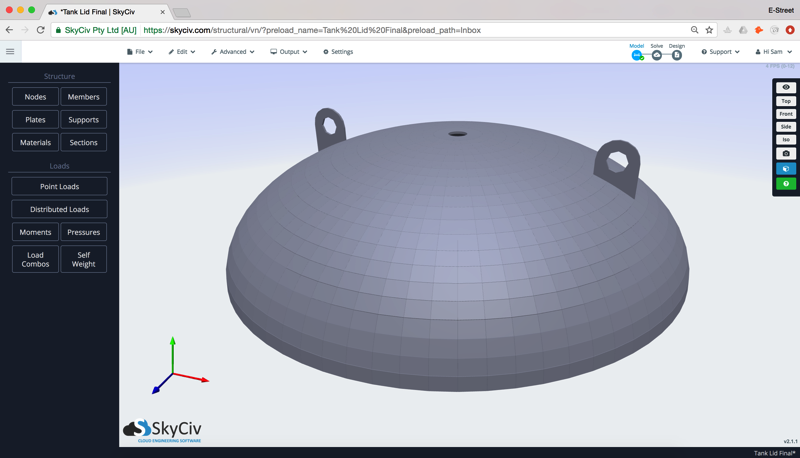Bookmark page with the star icon
The width and height of the screenshot is (800, 458).
(x=709, y=30)
